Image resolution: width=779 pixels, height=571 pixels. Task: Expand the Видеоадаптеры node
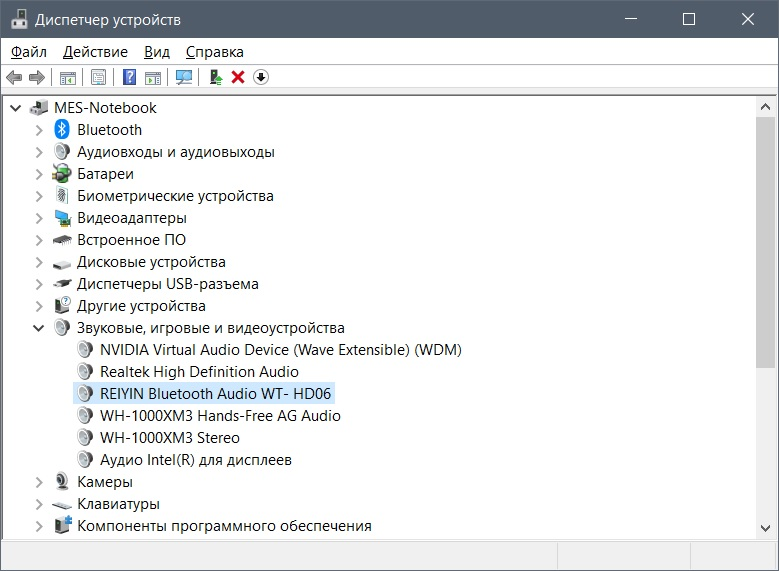coord(39,218)
